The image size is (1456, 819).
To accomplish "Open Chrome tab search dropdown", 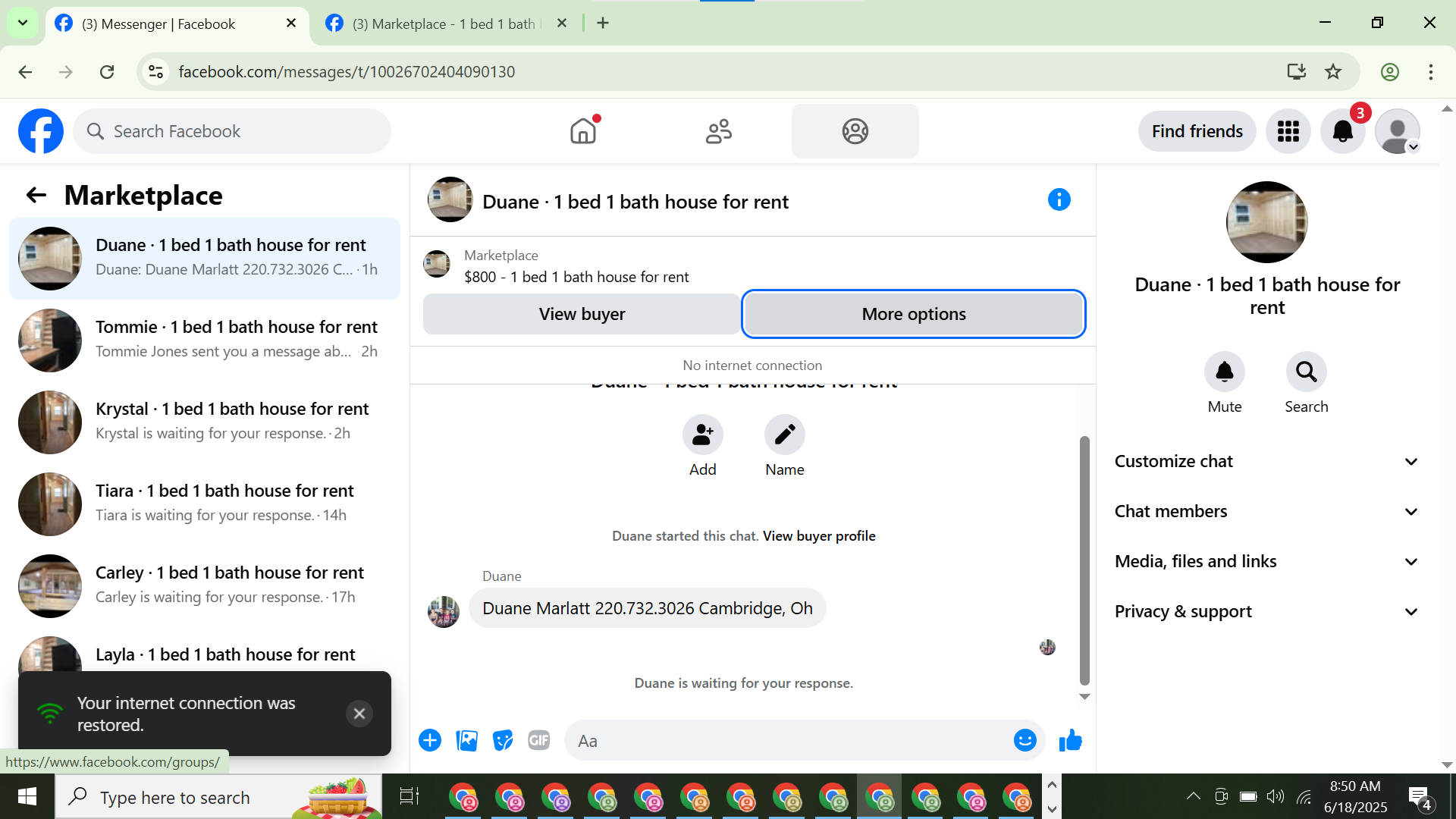I will point(23,23).
